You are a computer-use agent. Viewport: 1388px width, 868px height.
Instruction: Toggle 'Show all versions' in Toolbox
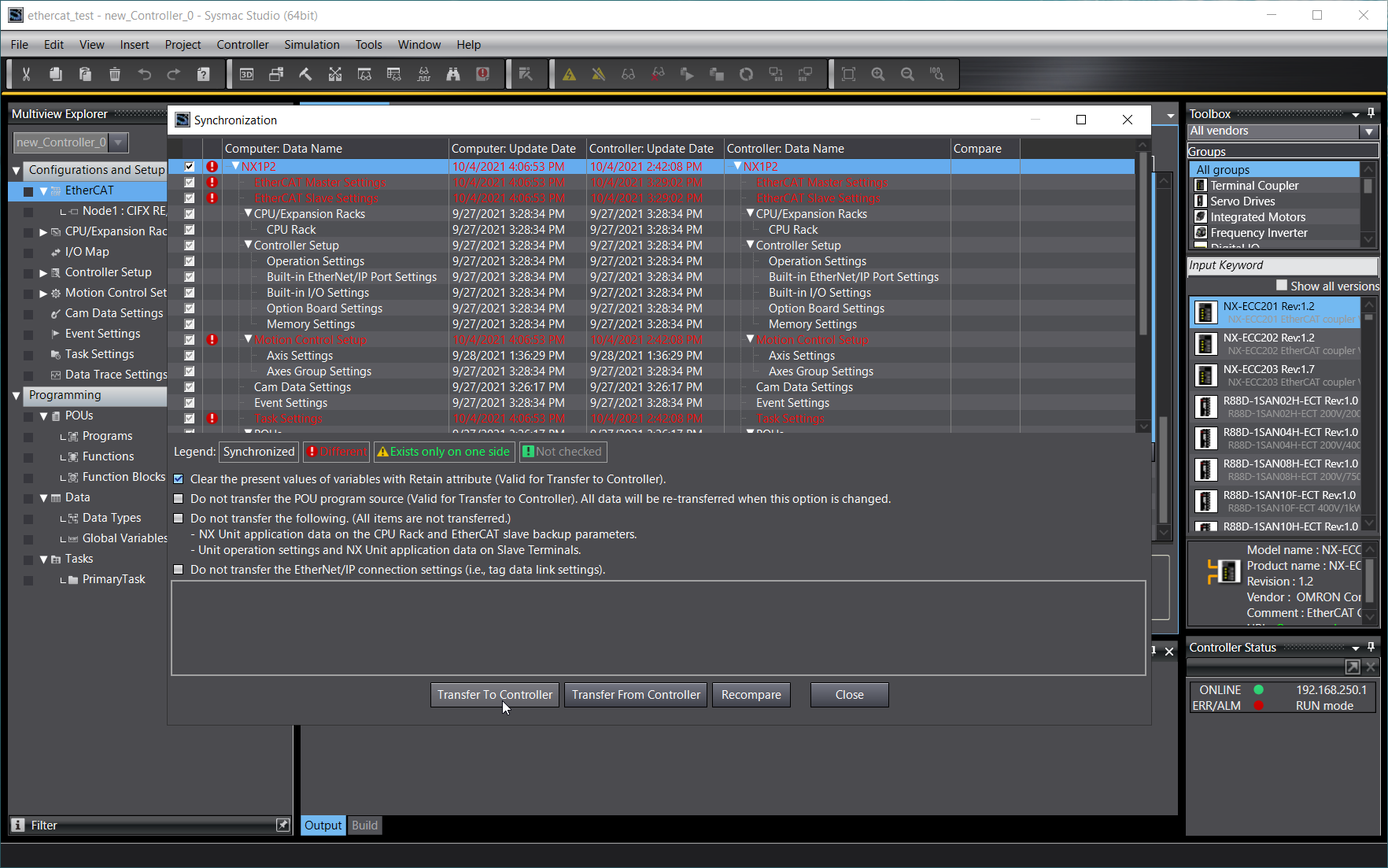(1282, 286)
